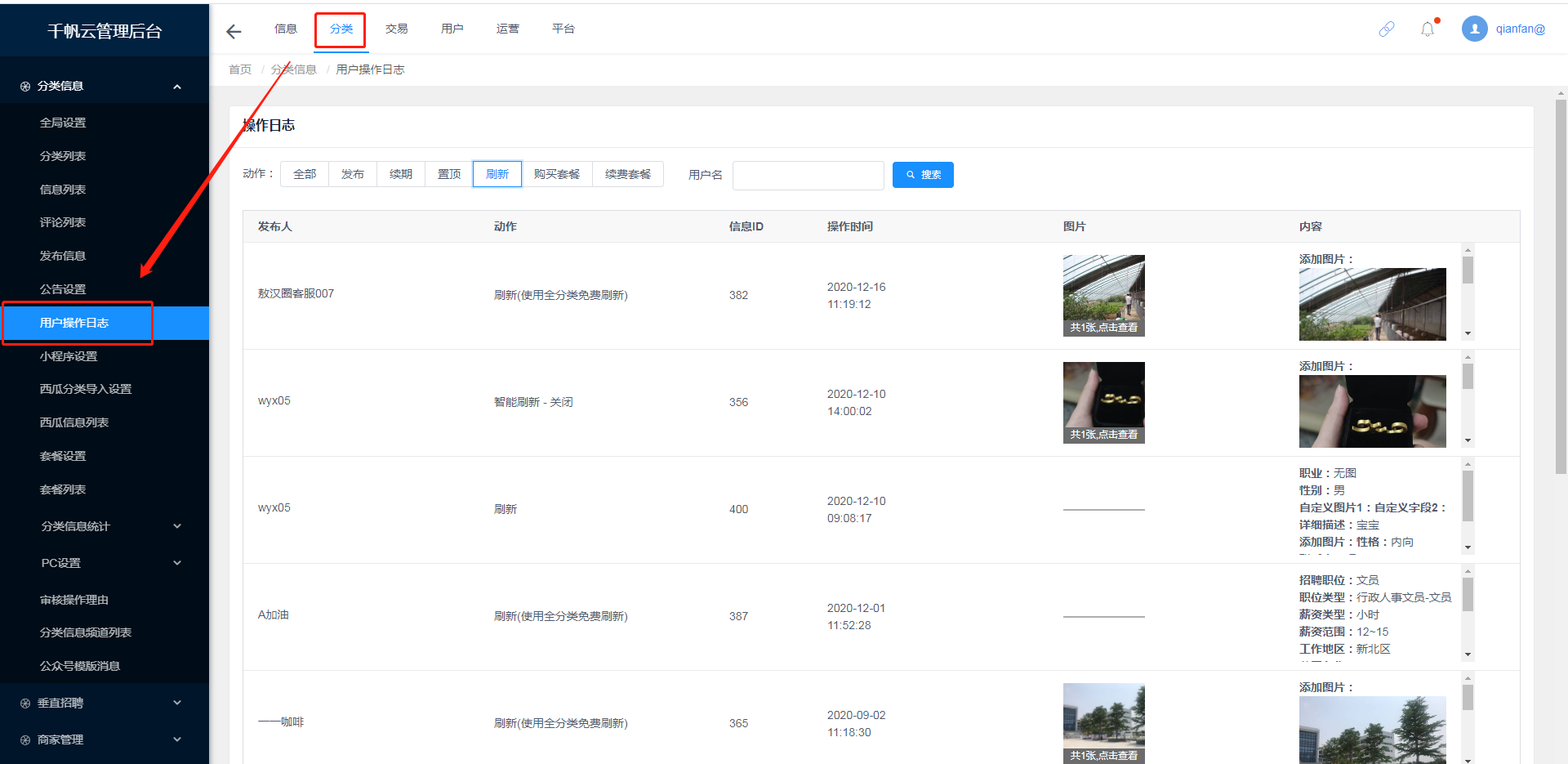The width and height of the screenshot is (1568, 764).
Task: Select the 刷新 action filter
Action: tap(497, 174)
